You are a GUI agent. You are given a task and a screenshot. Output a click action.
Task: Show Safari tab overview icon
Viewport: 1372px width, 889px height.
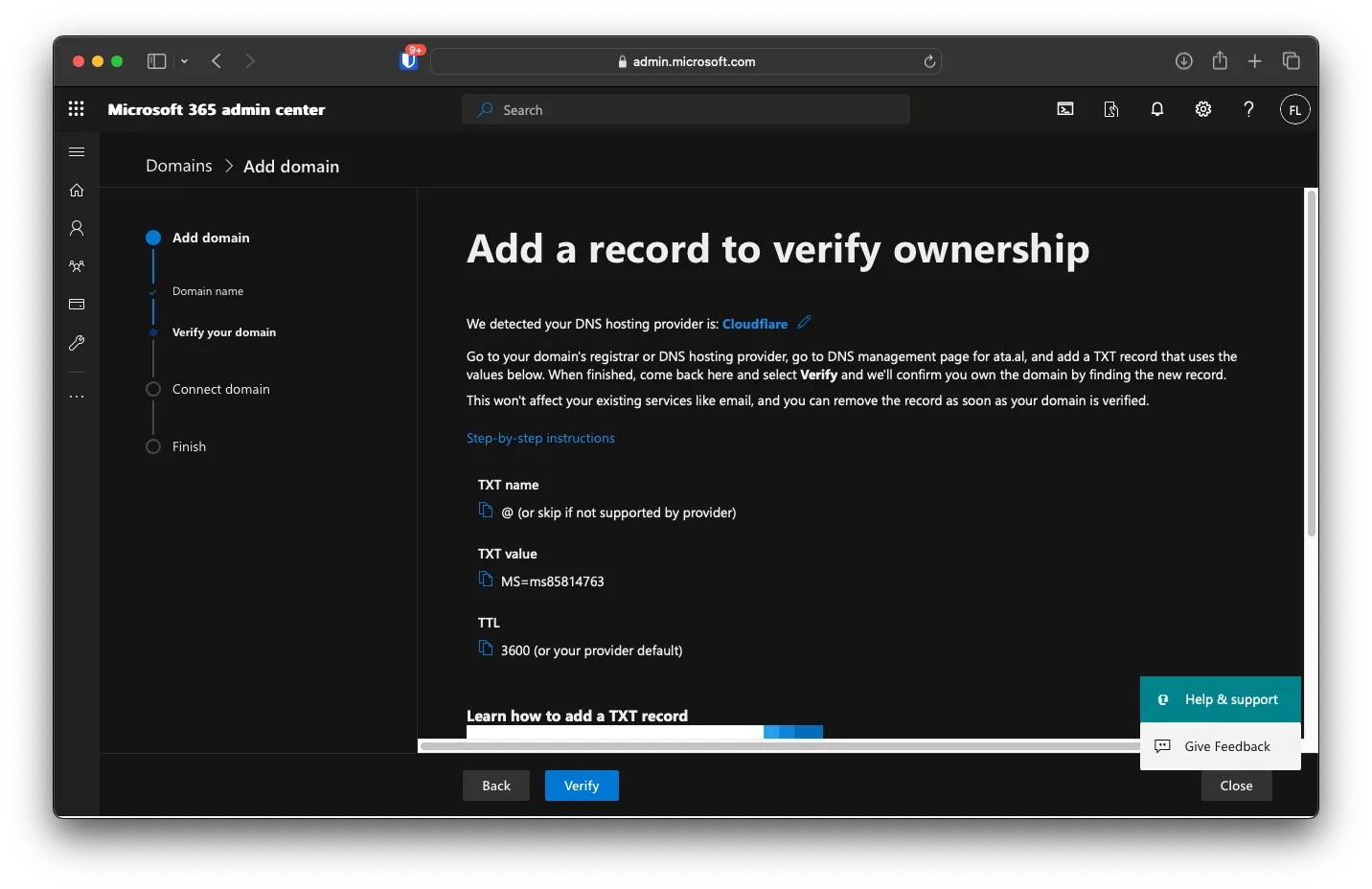point(1292,61)
